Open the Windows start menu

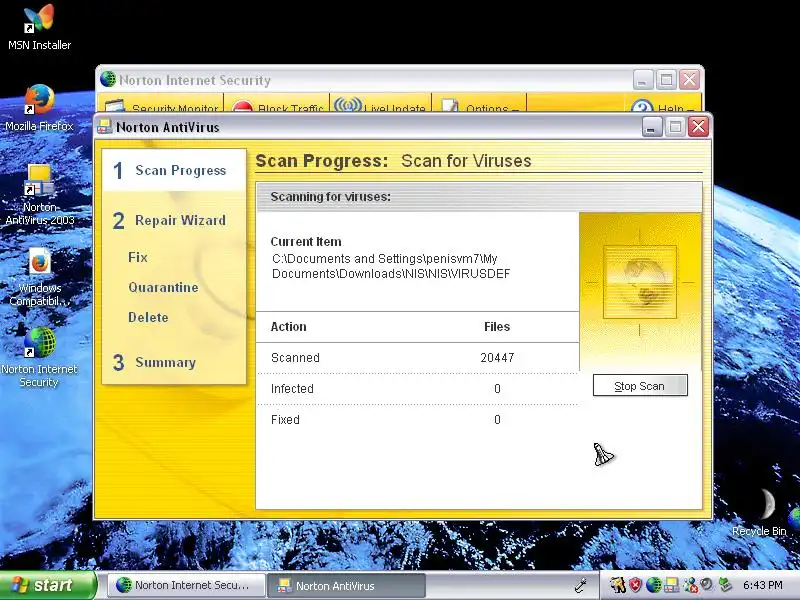click(47, 585)
